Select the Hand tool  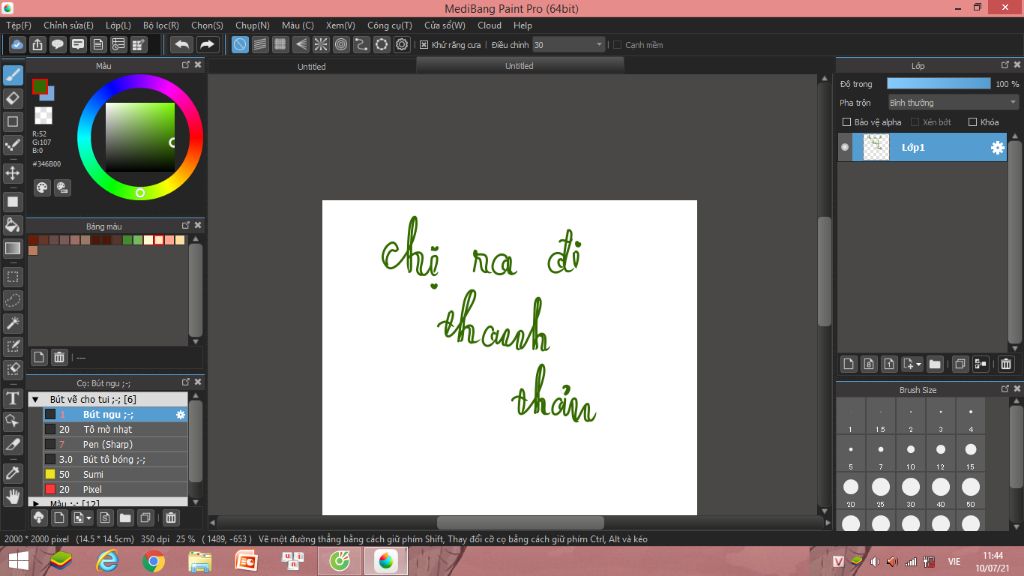12,496
